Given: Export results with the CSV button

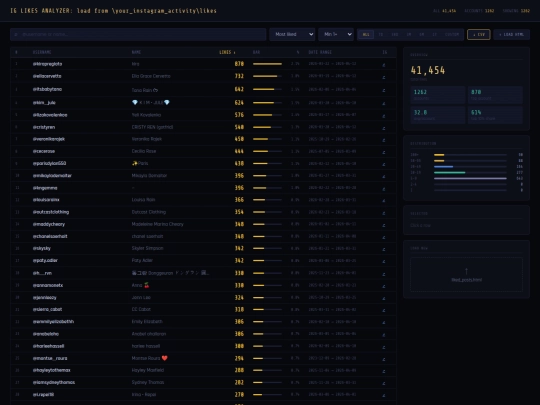Looking at the screenshot, I should click(x=479, y=34).
